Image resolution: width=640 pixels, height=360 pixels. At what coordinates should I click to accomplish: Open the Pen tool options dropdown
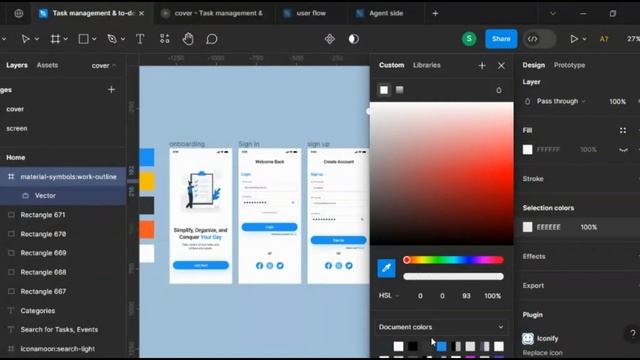tap(122, 39)
